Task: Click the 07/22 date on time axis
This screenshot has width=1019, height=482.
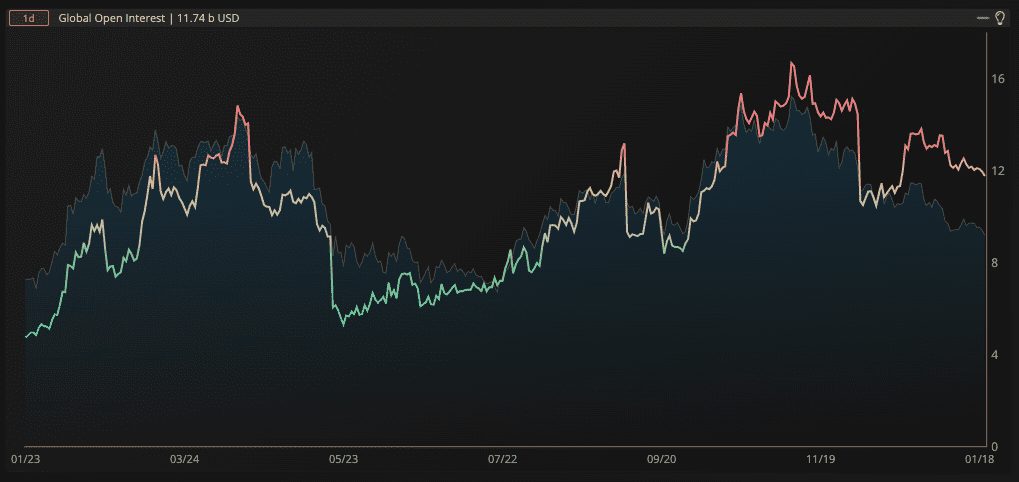Action: [502, 459]
